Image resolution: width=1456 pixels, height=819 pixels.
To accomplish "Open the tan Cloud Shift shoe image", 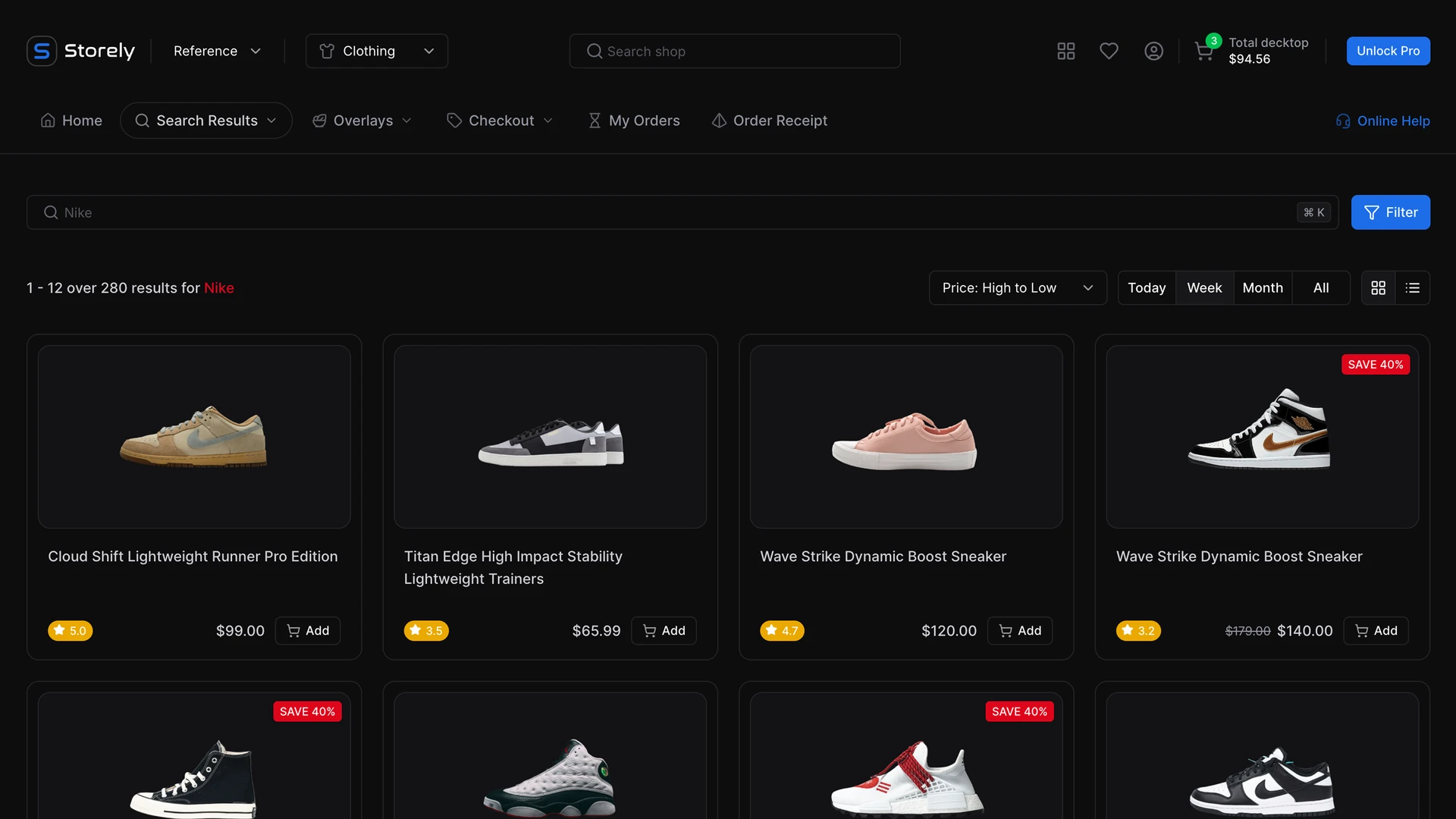I will pyautogui.click(x=194, y=437).
